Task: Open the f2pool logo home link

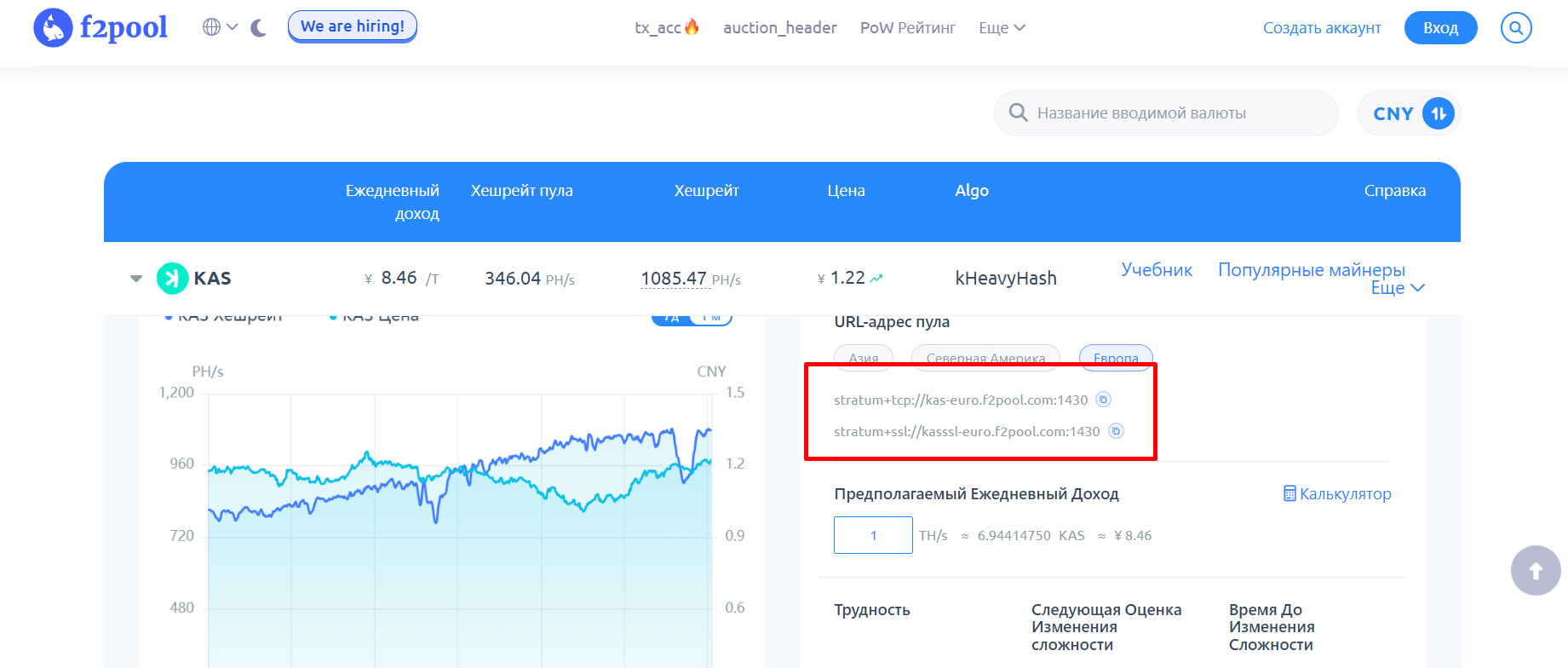Action: click(101, 28)
